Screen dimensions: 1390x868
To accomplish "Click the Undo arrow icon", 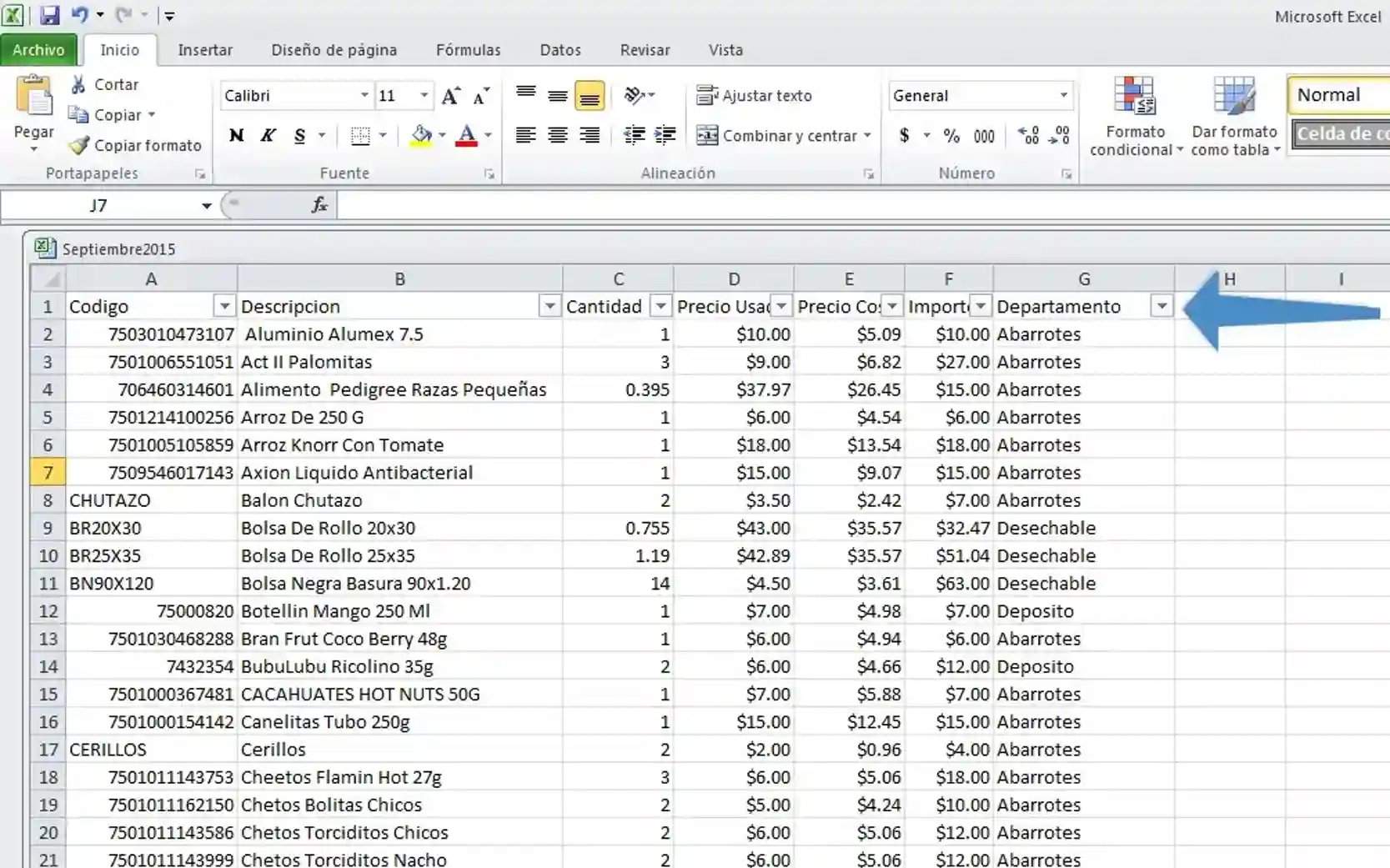I will tap(79, 15).
